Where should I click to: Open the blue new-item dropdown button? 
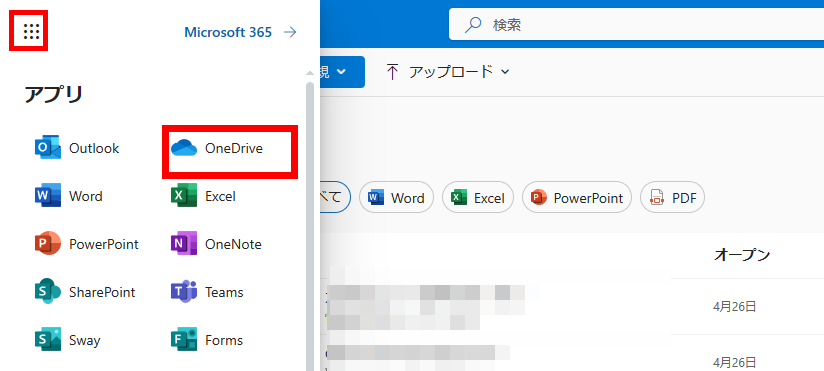342,72
